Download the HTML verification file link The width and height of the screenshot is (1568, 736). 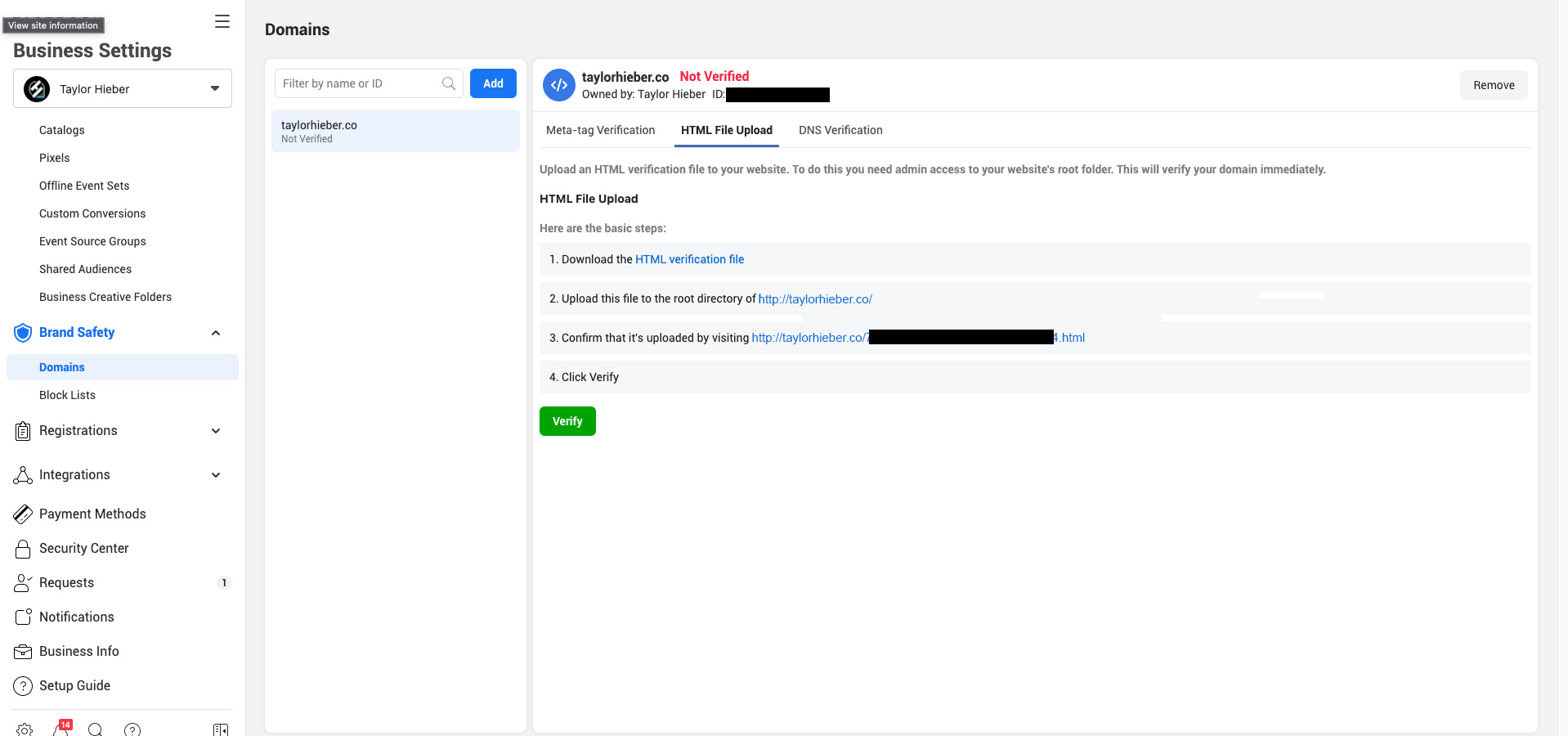[x=689, y=259]
